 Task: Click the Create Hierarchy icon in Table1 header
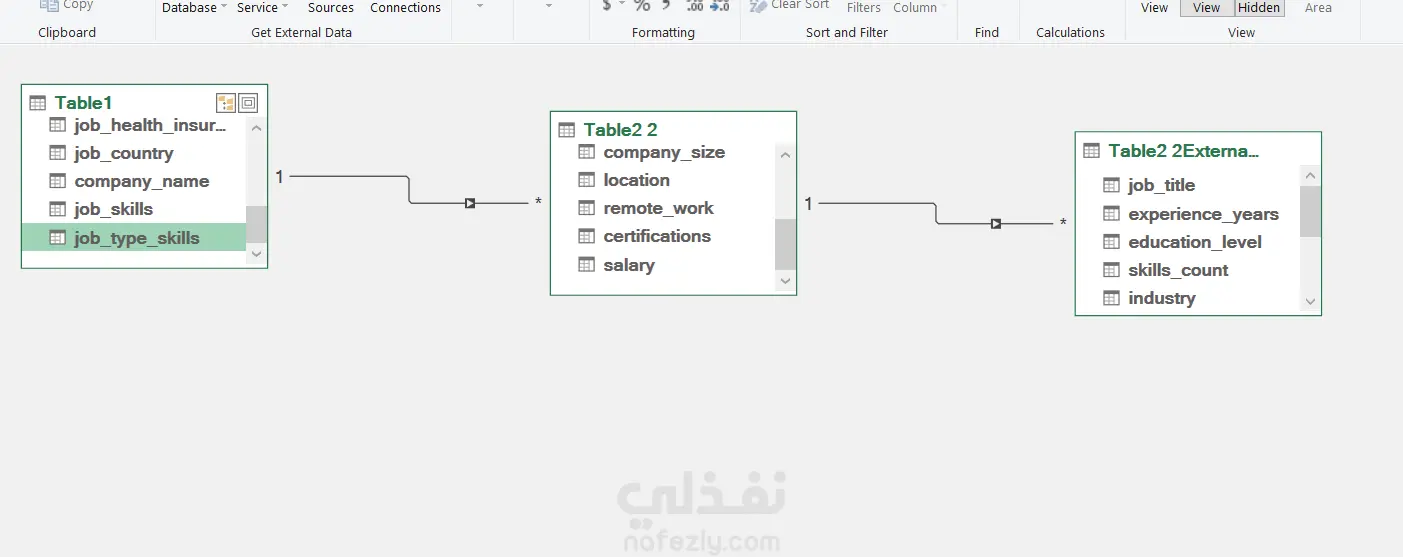point(226,103)
